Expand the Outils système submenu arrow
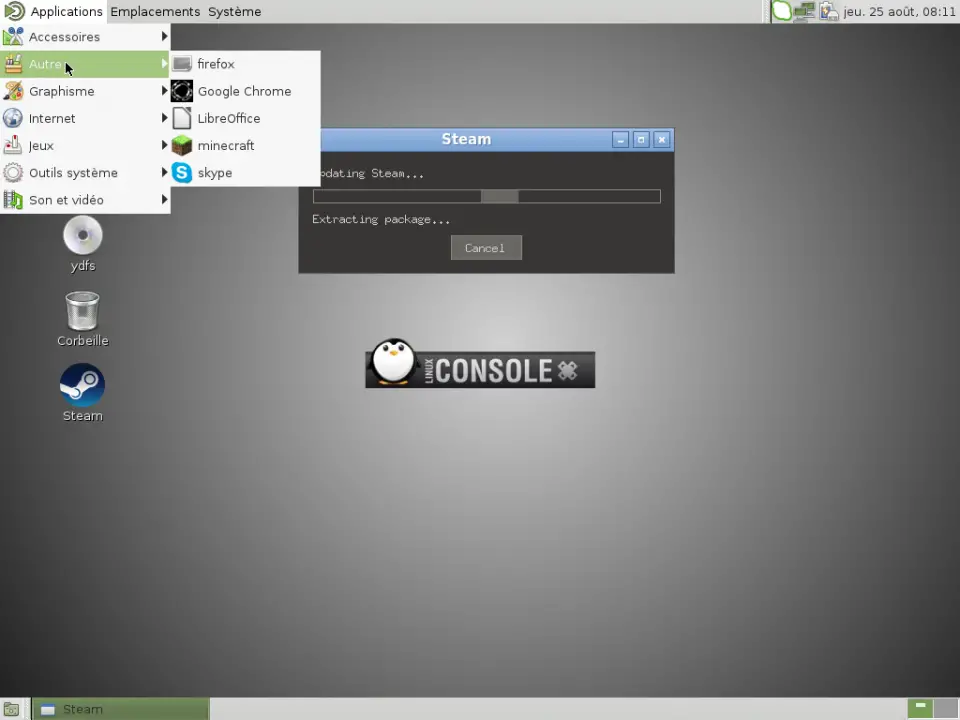The height and width of the screenshot is (720, 960). click(164, 173)
